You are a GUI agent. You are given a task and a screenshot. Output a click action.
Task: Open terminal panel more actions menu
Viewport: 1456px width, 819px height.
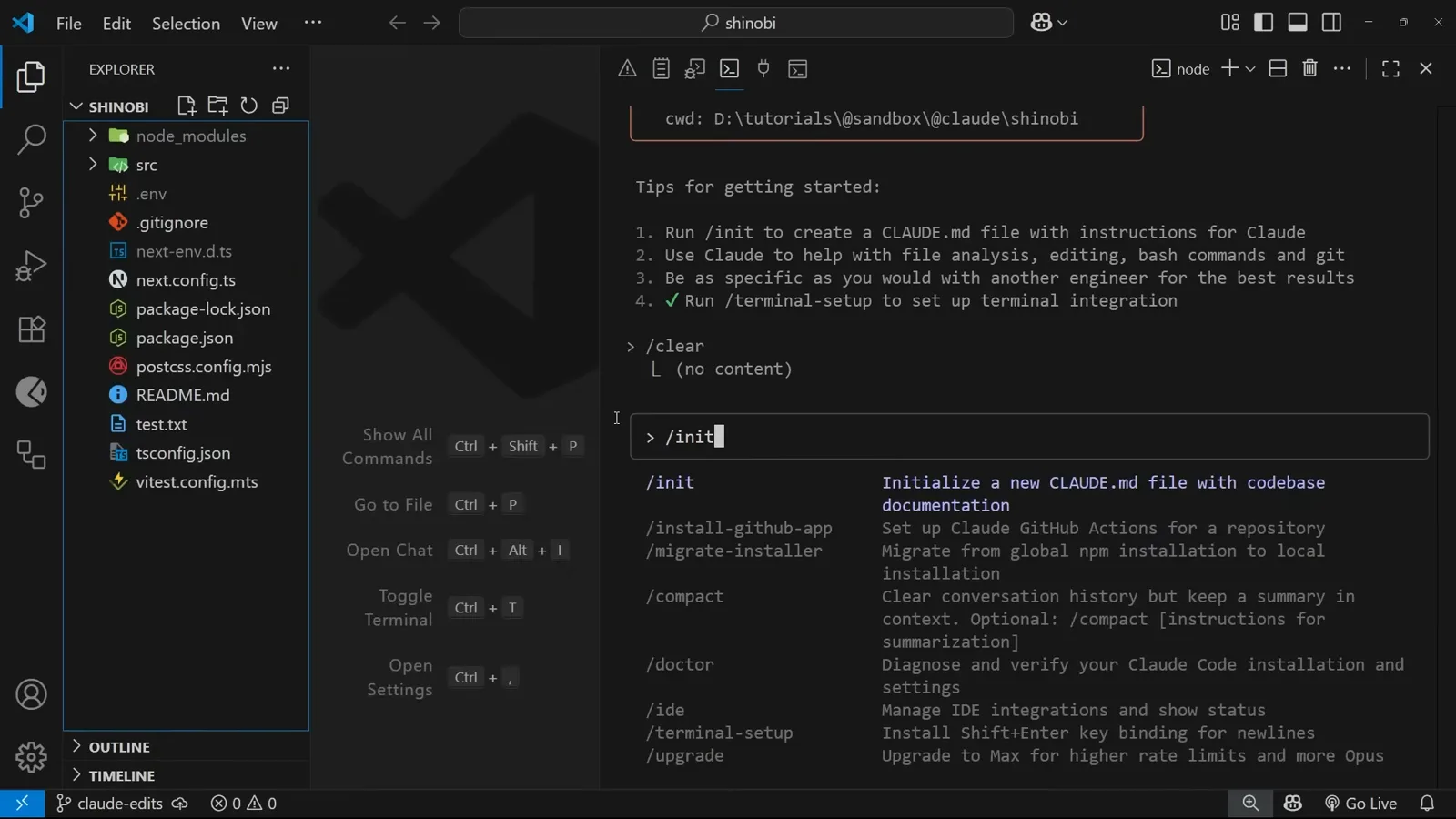pyautogui.click(x=1342, y=69)
